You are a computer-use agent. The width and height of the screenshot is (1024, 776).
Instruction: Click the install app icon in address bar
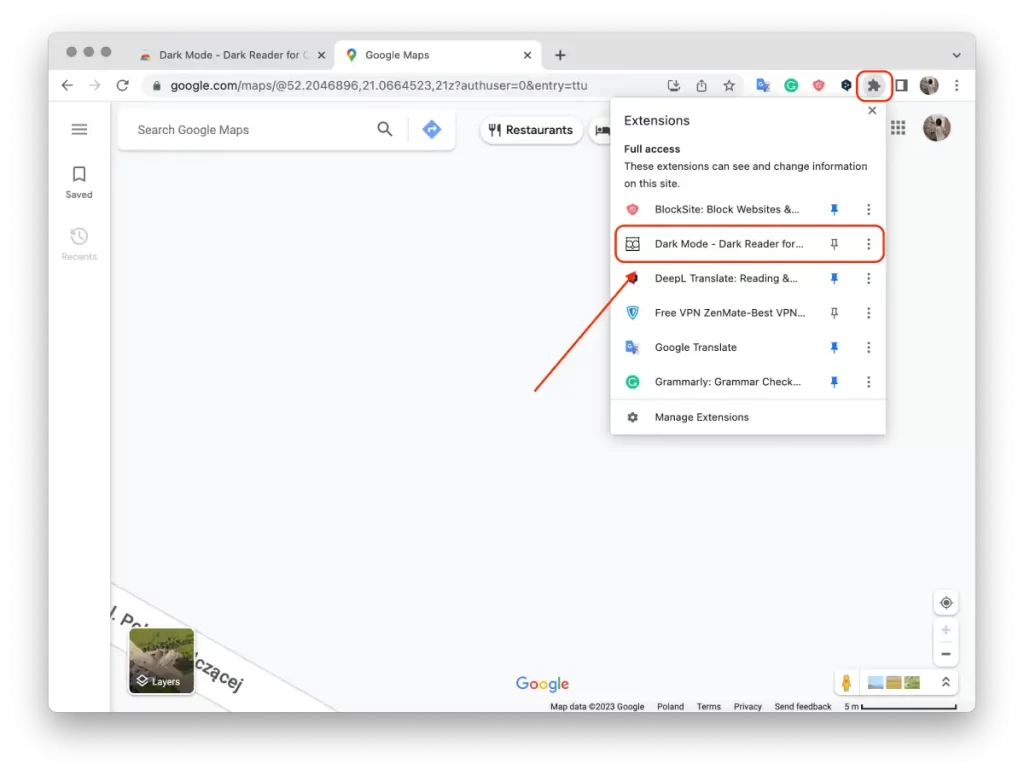pyautogui.click(x=674, y=86)
